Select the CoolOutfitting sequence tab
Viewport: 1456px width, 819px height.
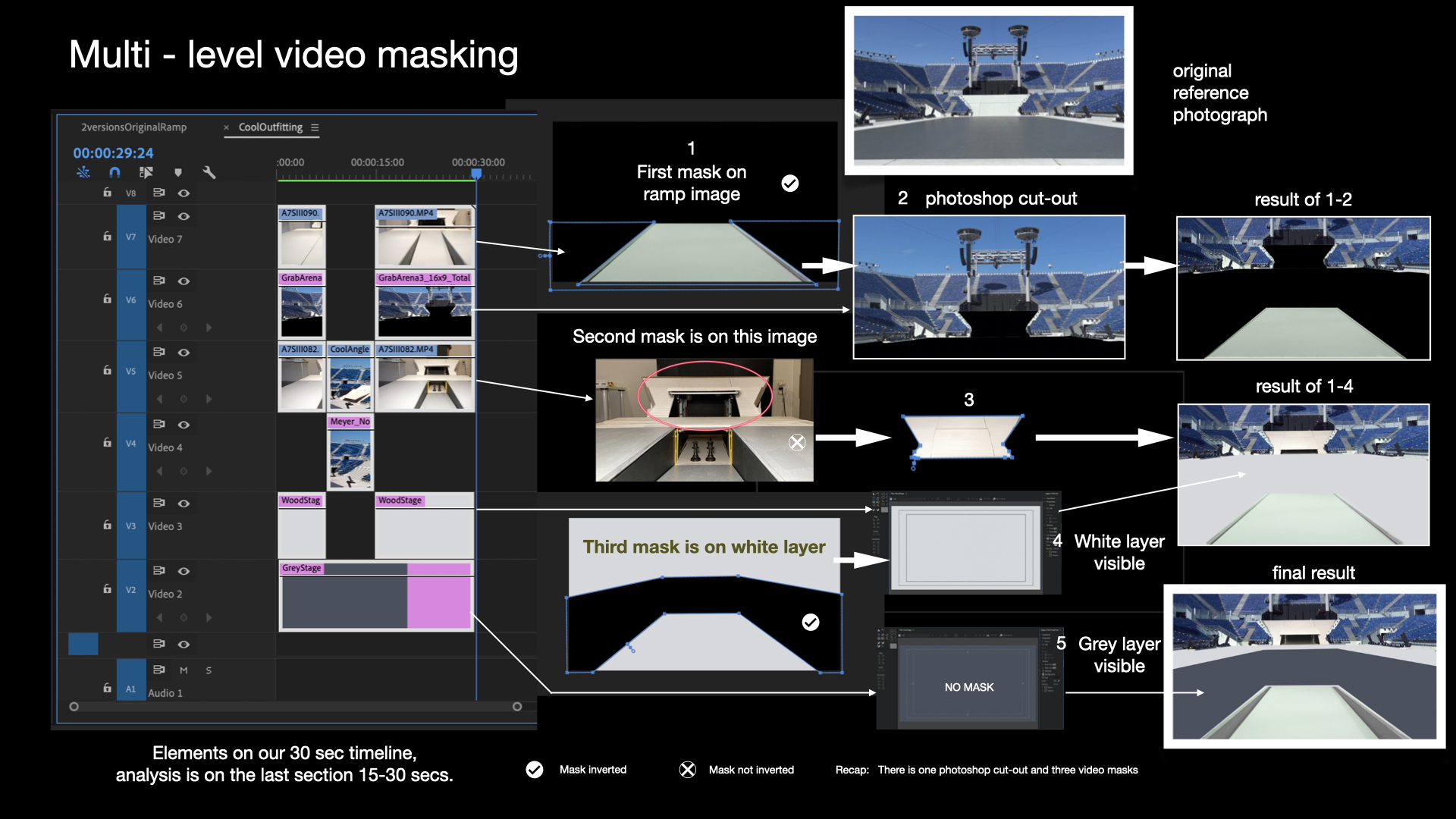click(x=270, y=127)
